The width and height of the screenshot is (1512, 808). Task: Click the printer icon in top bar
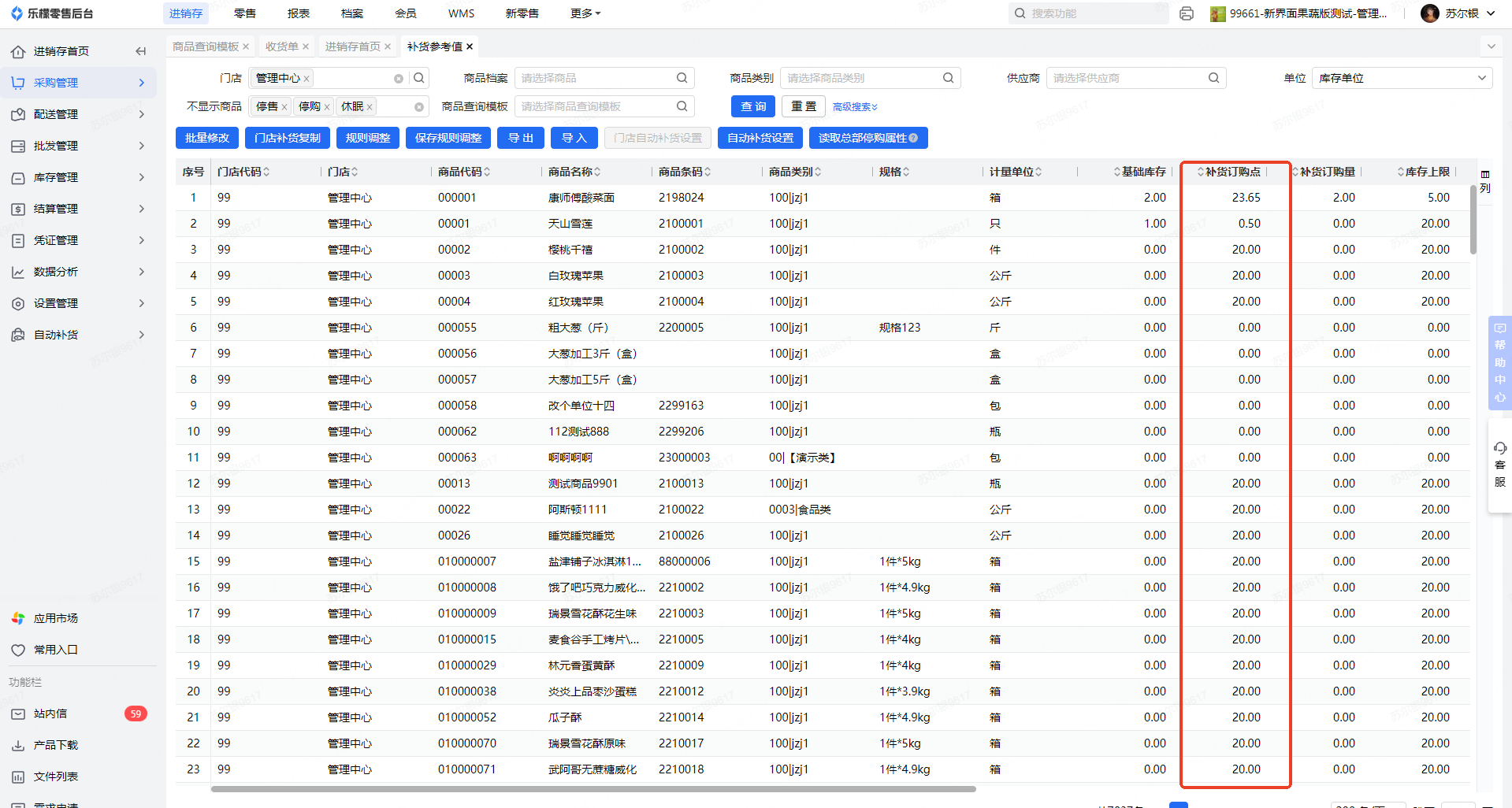(x=1187, y=13)
